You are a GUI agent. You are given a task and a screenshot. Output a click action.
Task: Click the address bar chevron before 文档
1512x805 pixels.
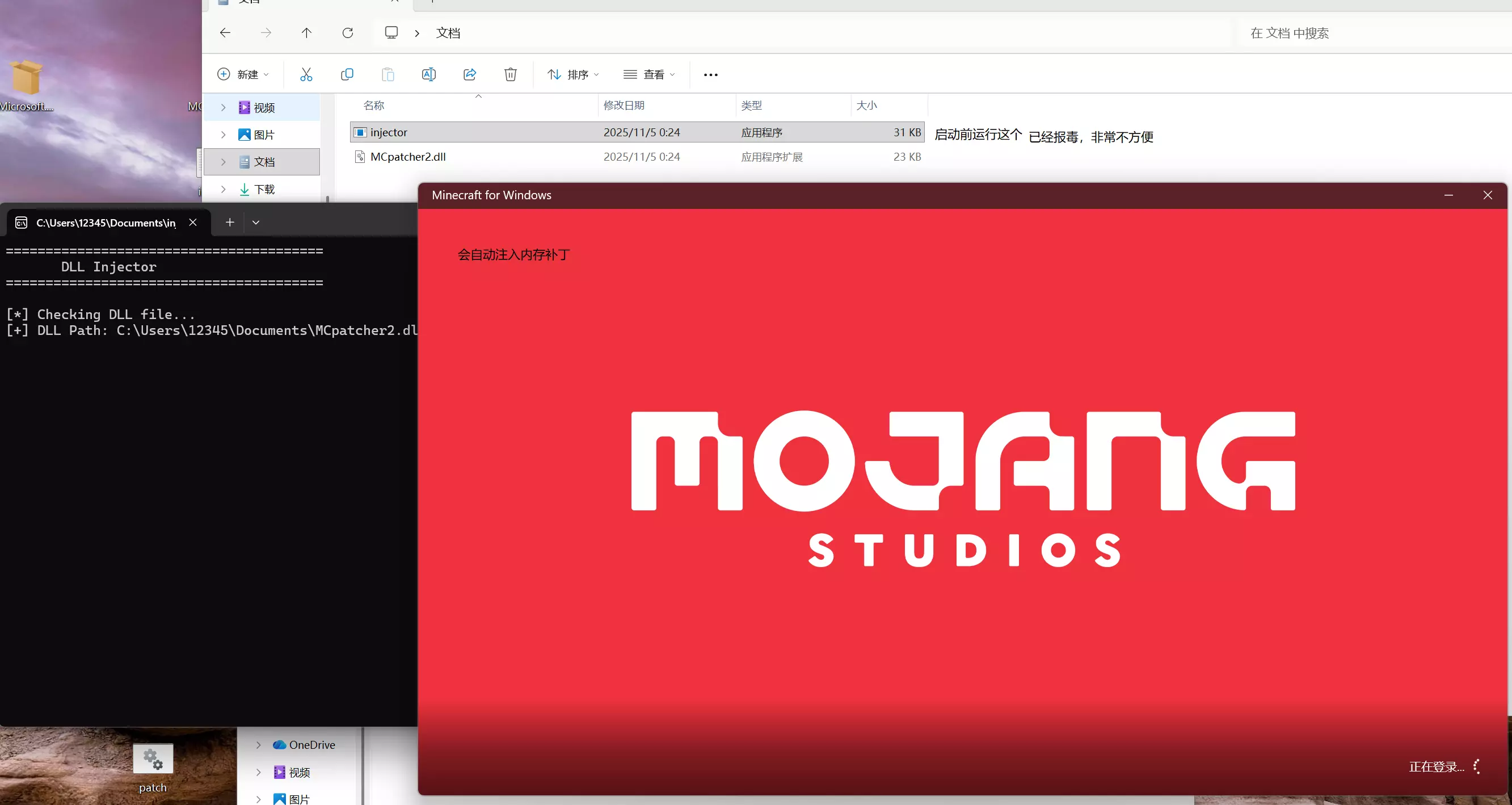tap(417, 33)
